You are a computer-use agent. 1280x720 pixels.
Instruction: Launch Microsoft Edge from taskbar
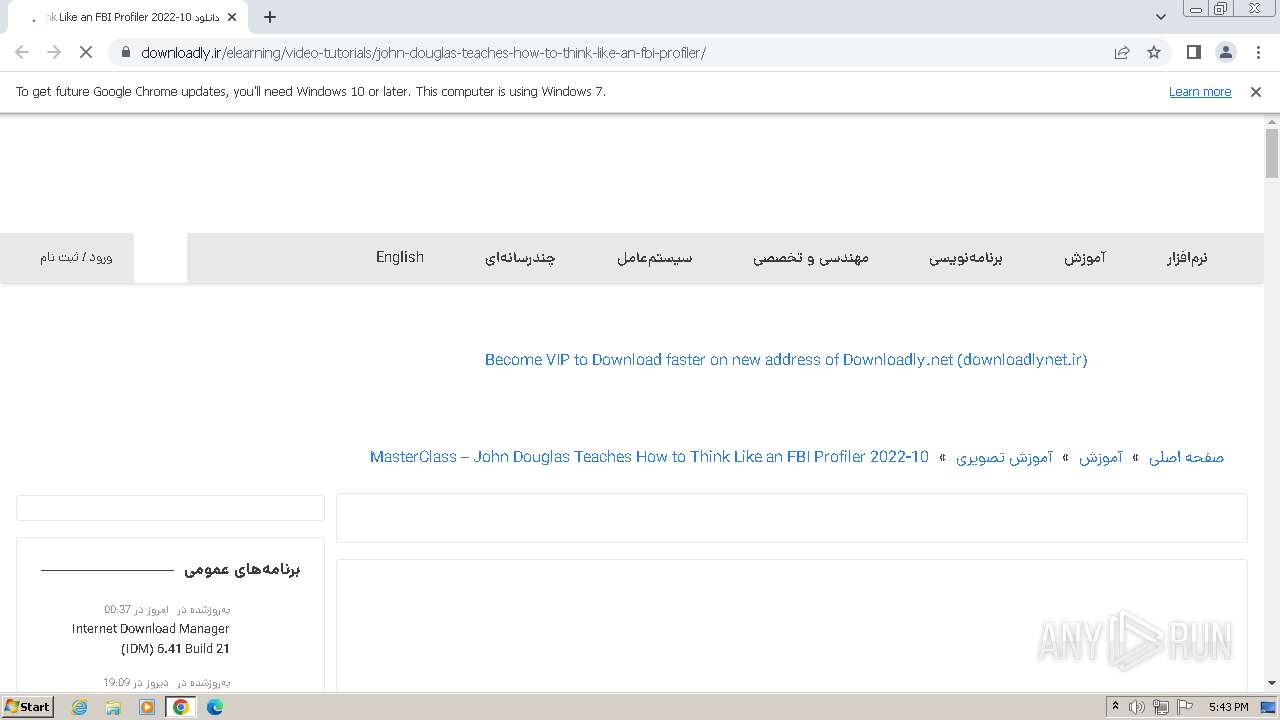tap(215, 707)
